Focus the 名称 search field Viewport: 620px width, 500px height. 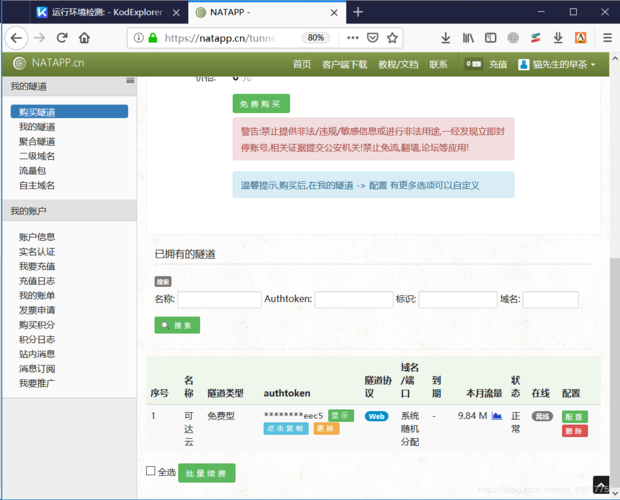[219, 300]
